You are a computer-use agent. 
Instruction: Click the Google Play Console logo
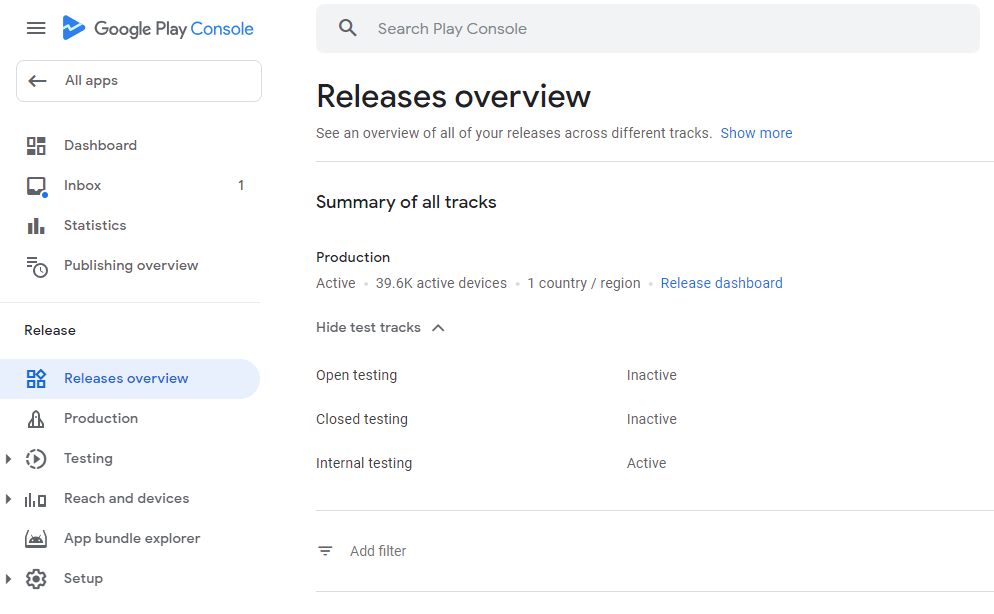[158, 29]
